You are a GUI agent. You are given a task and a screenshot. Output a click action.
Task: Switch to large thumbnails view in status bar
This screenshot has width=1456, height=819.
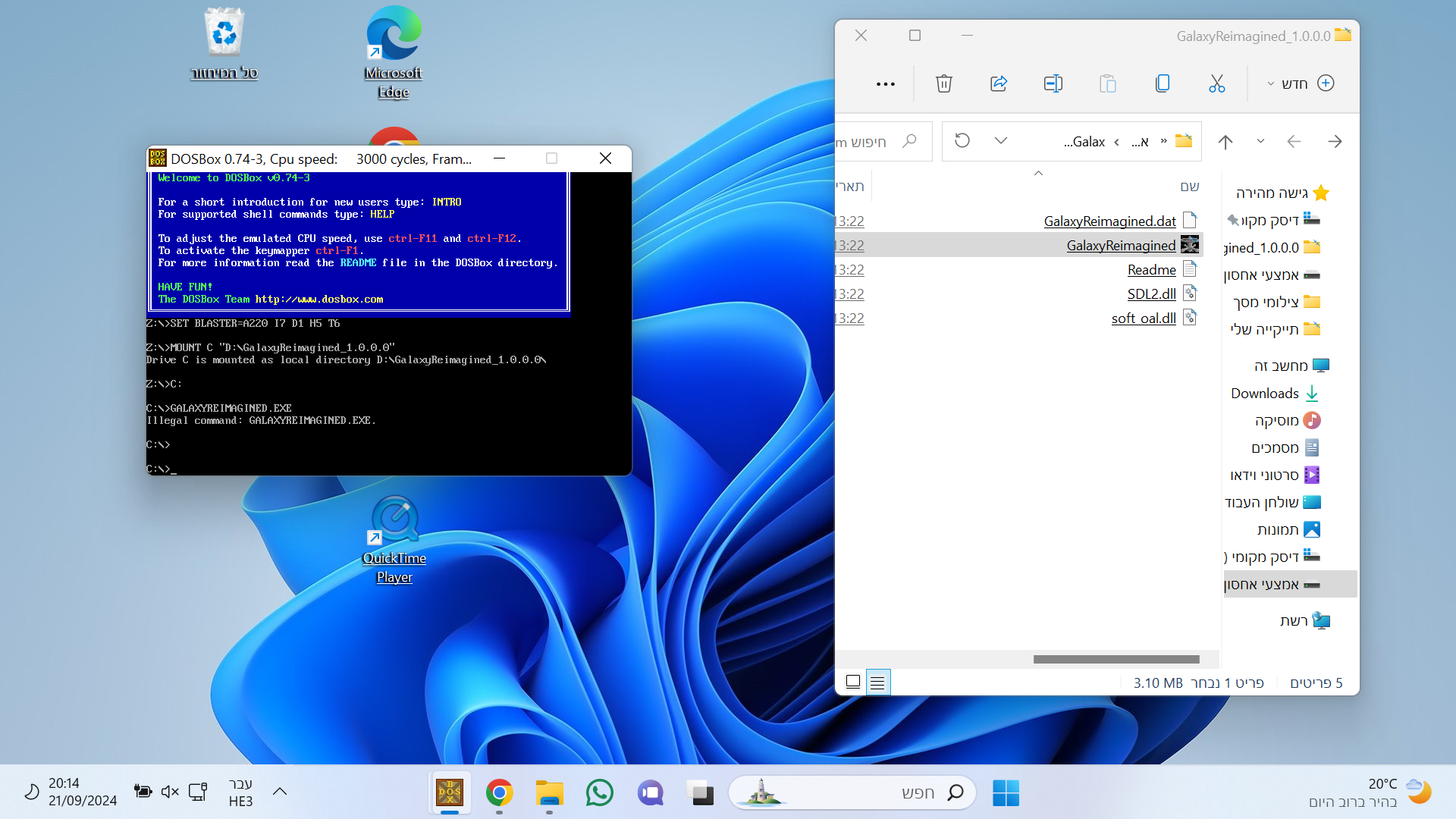click(853, 682)
